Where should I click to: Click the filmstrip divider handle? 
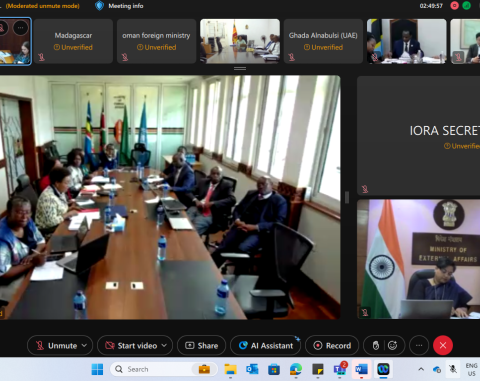(240, 68)
